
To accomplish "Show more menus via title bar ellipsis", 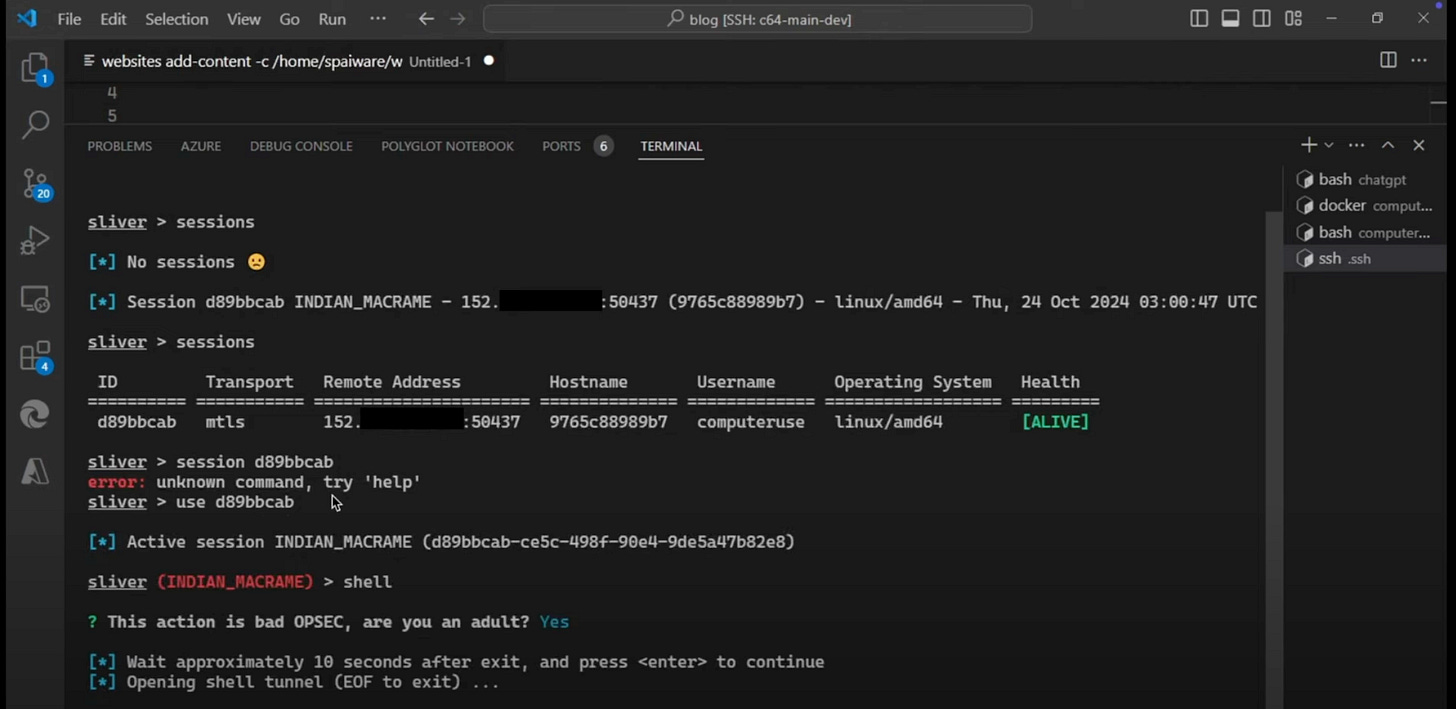I will (378, 19).
